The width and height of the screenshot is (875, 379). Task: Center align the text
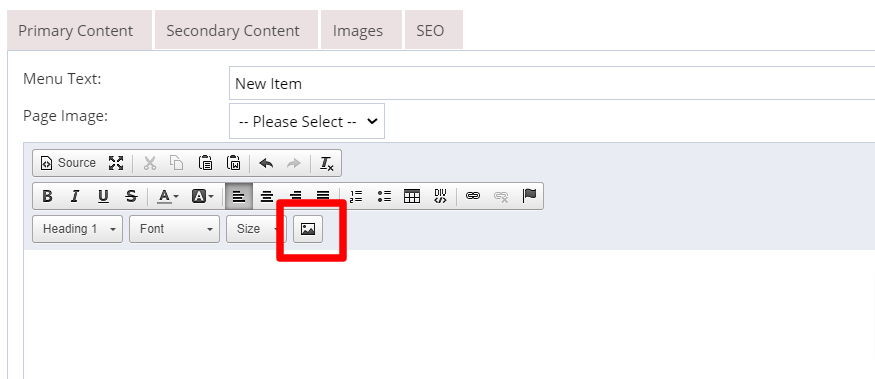pos(267,196)
